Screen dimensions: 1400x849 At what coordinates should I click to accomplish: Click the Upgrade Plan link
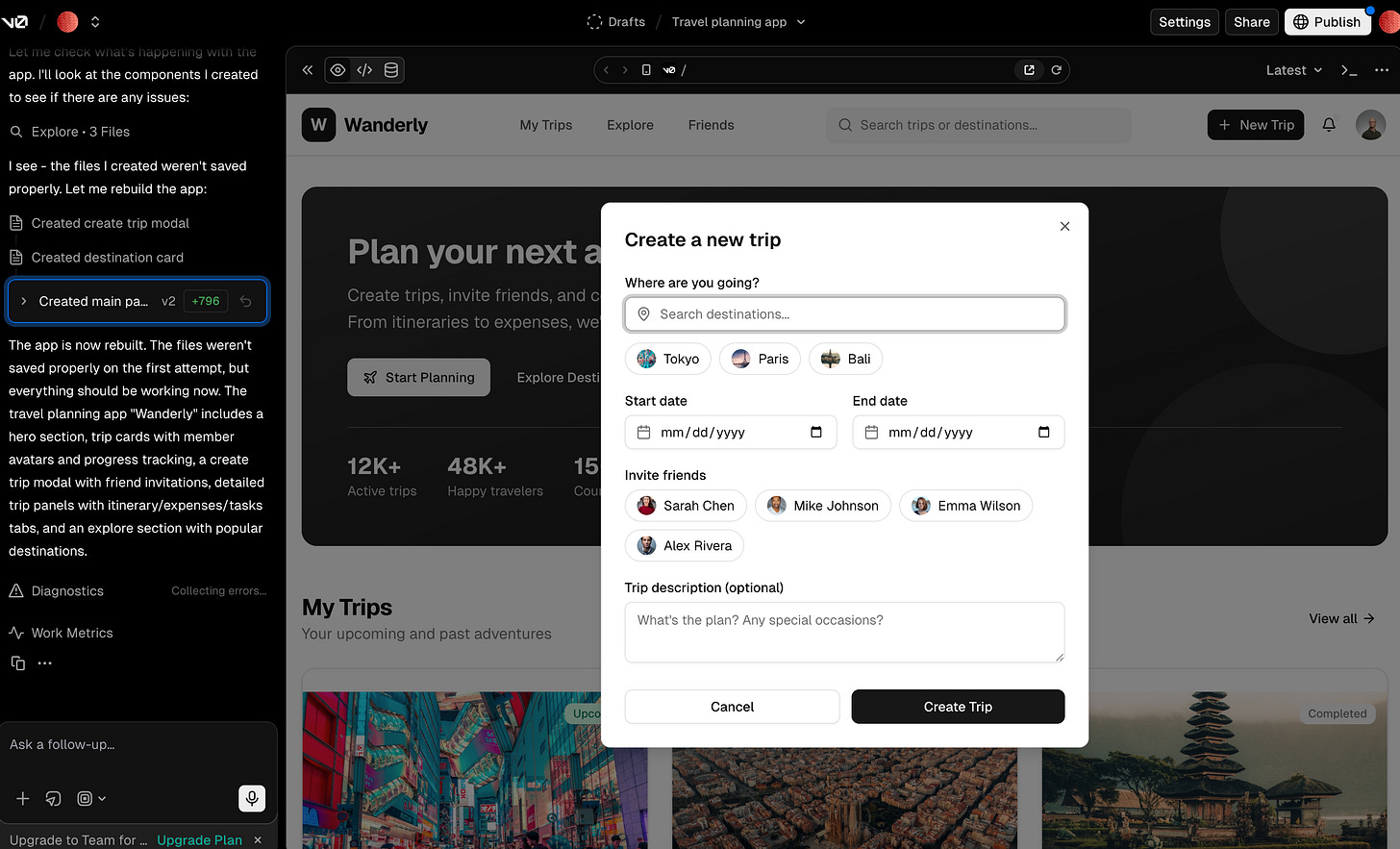[x=199, y=839]
